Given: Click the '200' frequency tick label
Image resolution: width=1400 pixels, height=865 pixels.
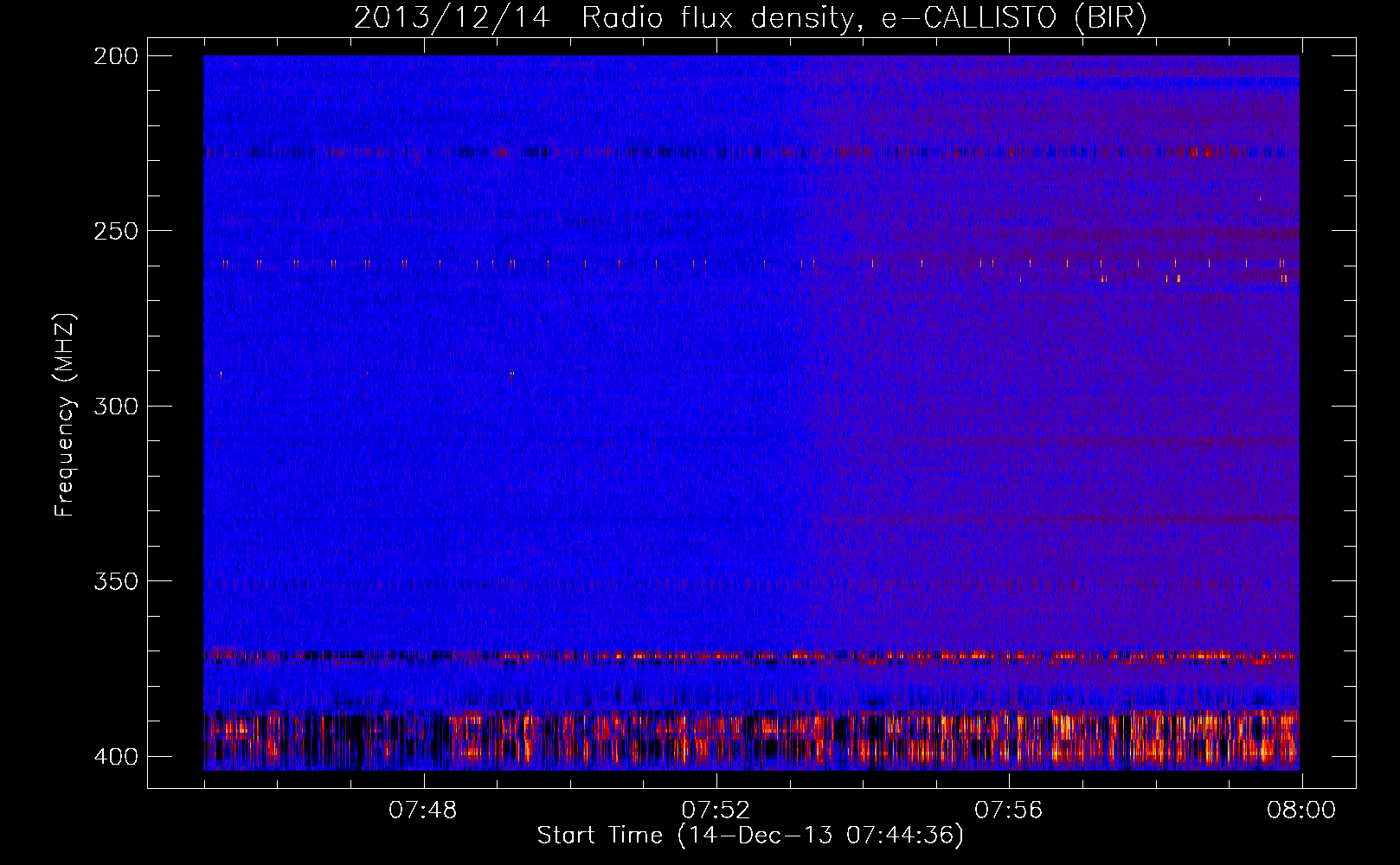Looking at the screenshot, I should pyautogui.click(x=115, y=56).
